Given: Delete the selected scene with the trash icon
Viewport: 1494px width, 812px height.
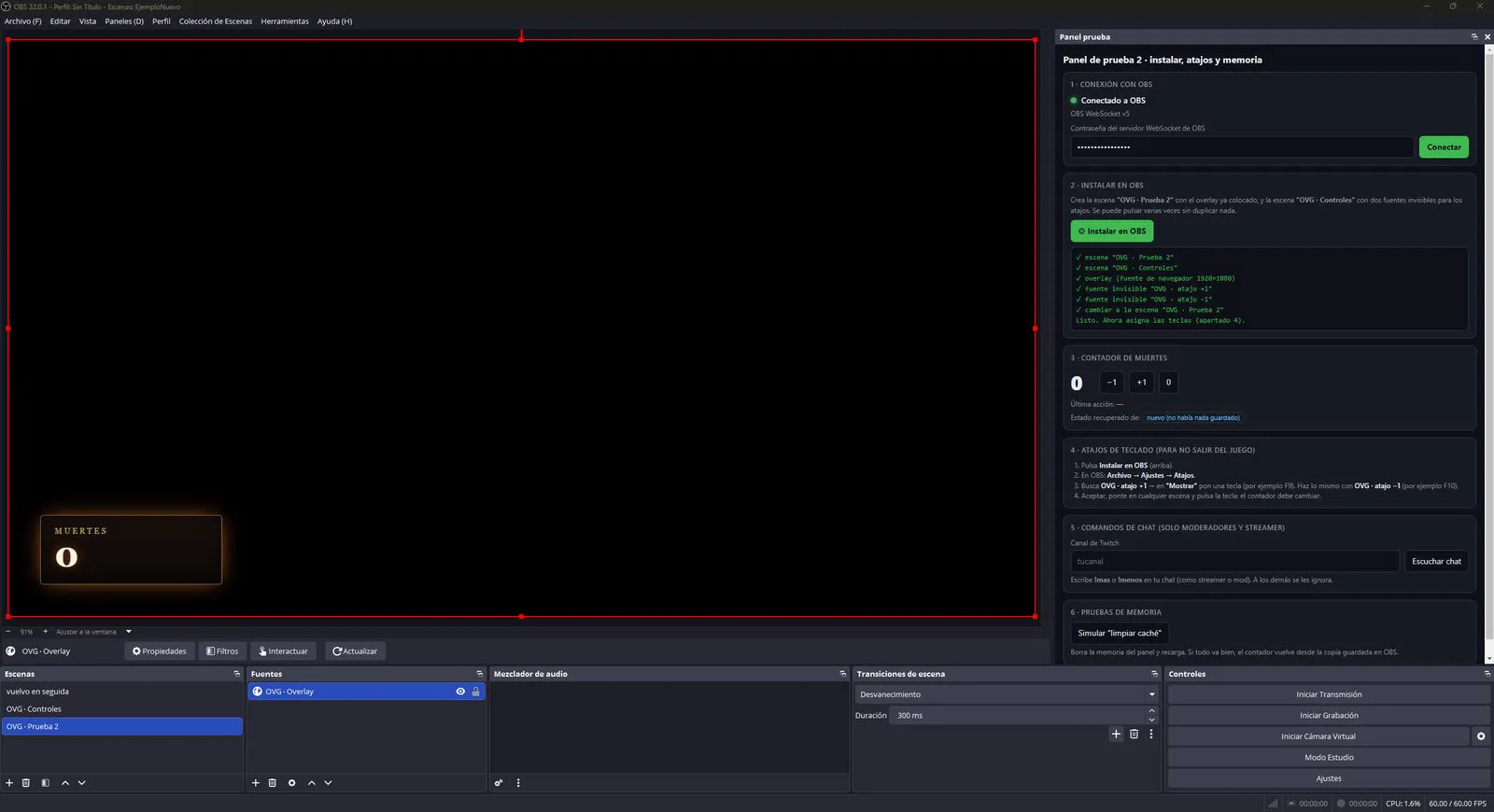Looking at the screenshot, I should [26, 783].
